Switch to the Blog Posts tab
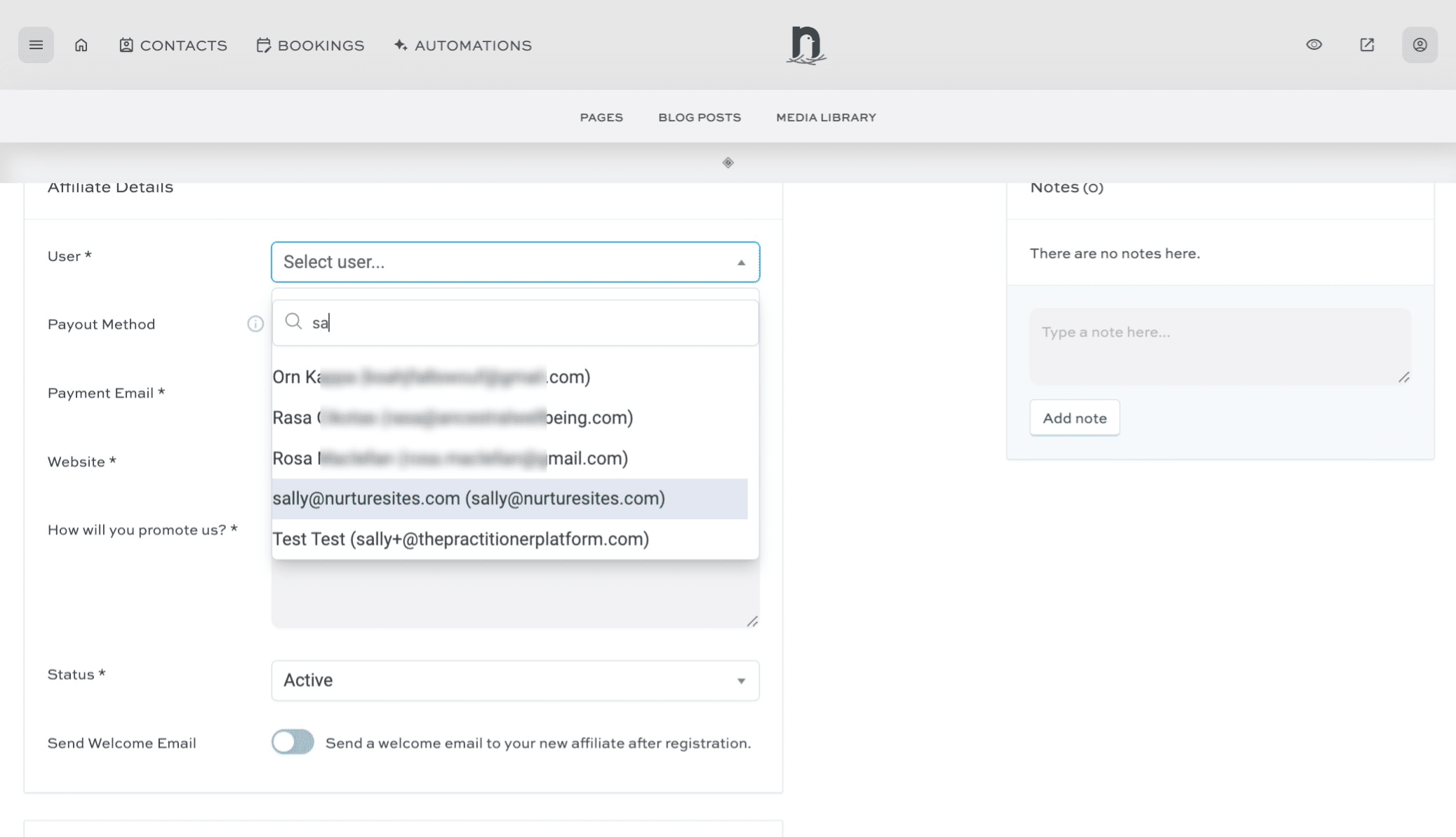 [x=698, y=116]
